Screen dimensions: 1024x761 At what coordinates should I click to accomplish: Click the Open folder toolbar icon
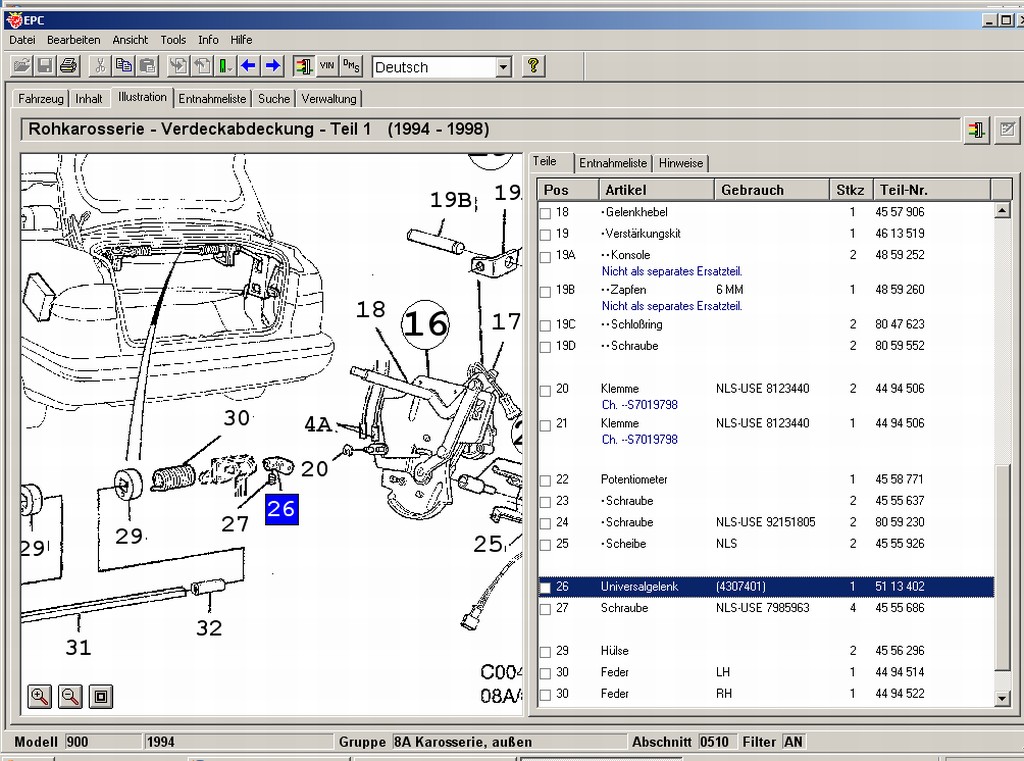coord(22,66)
